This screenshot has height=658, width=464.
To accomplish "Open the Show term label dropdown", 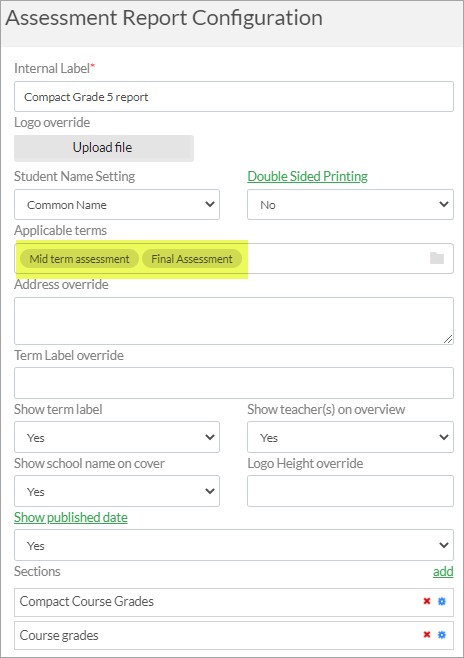I will pyautogui.click(x=117, y=437).
